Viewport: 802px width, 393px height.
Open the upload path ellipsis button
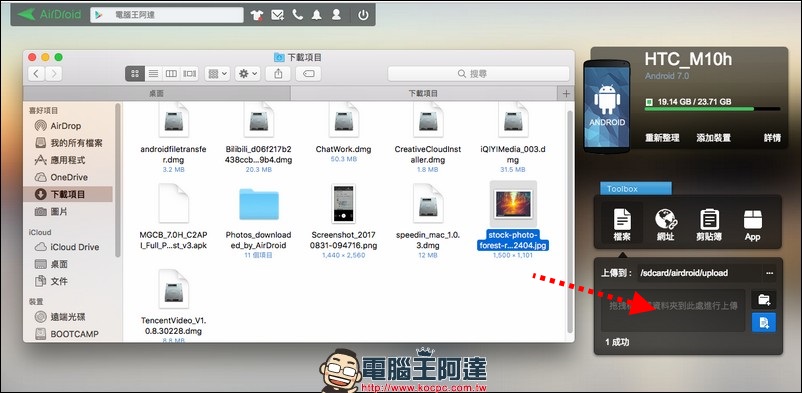[x=769, y=273]
